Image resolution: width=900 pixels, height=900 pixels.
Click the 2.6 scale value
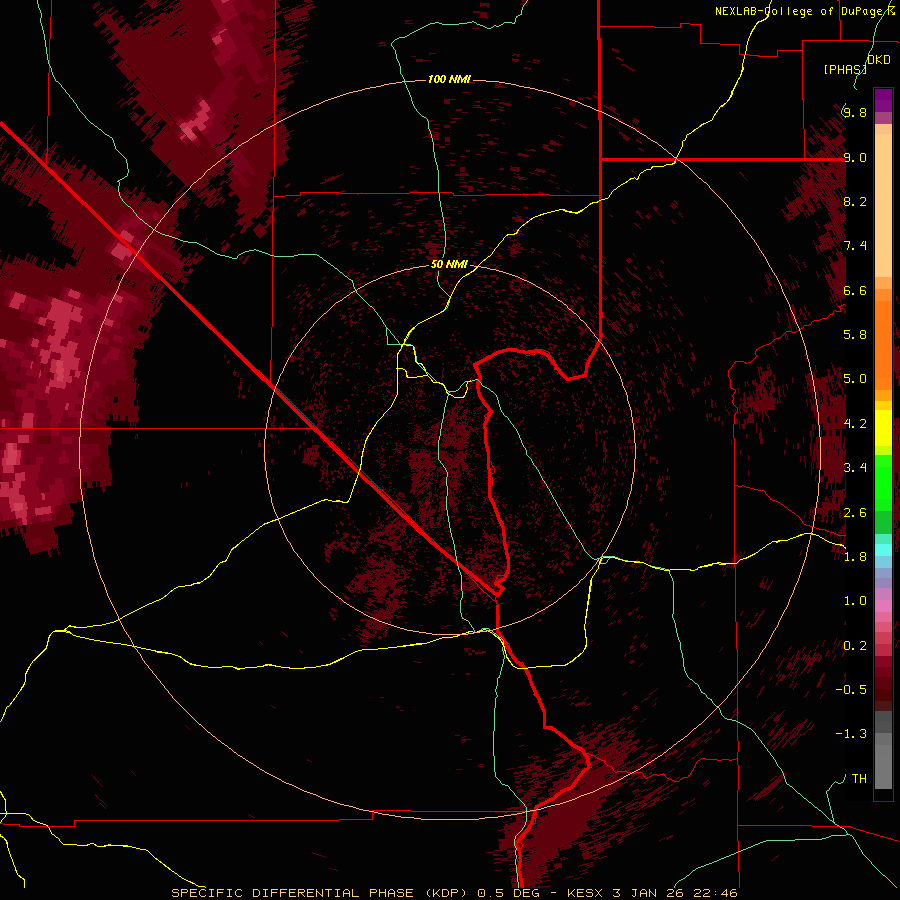point(855,513)
